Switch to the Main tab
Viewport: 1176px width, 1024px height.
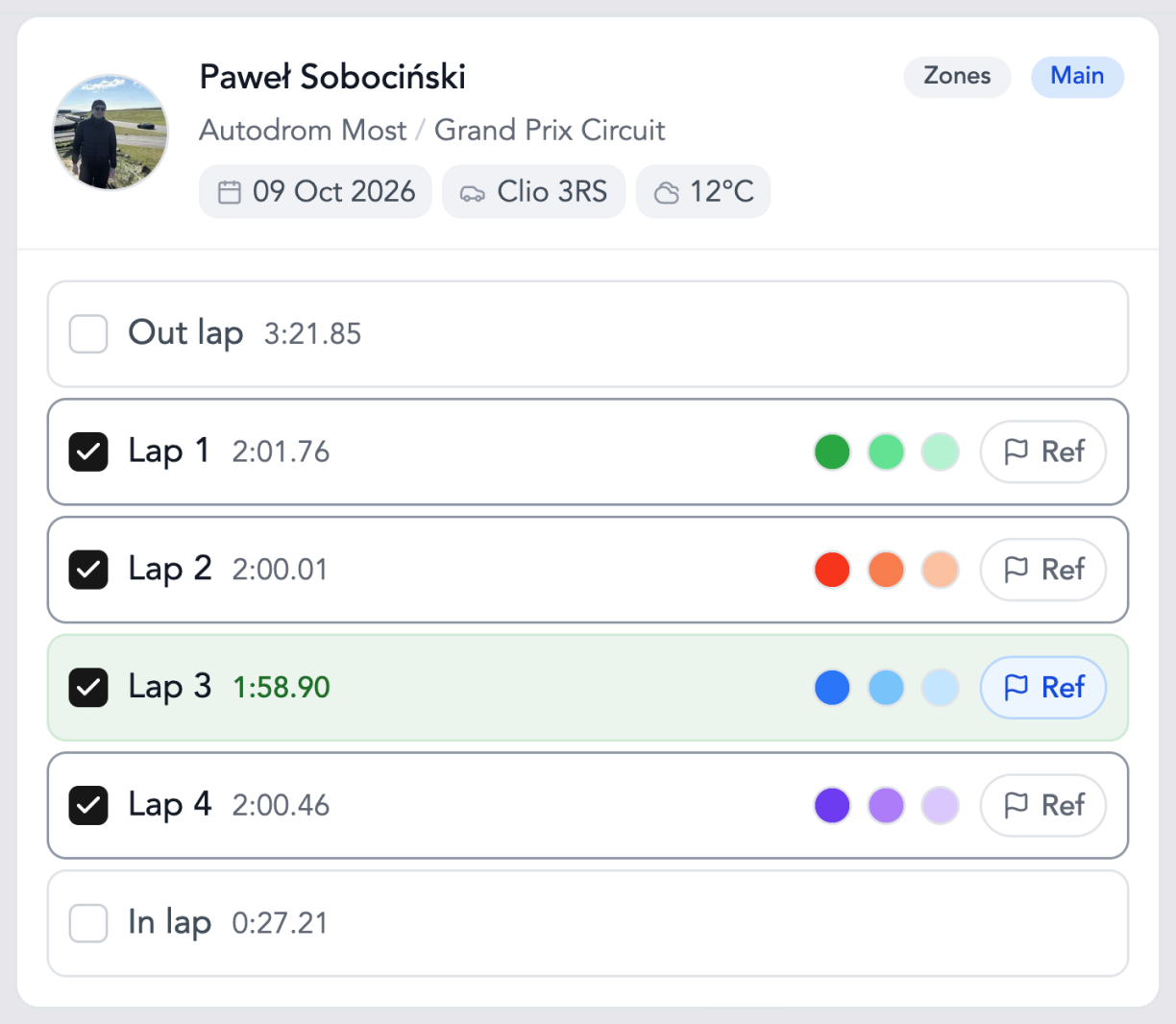tap(1077, 77)
